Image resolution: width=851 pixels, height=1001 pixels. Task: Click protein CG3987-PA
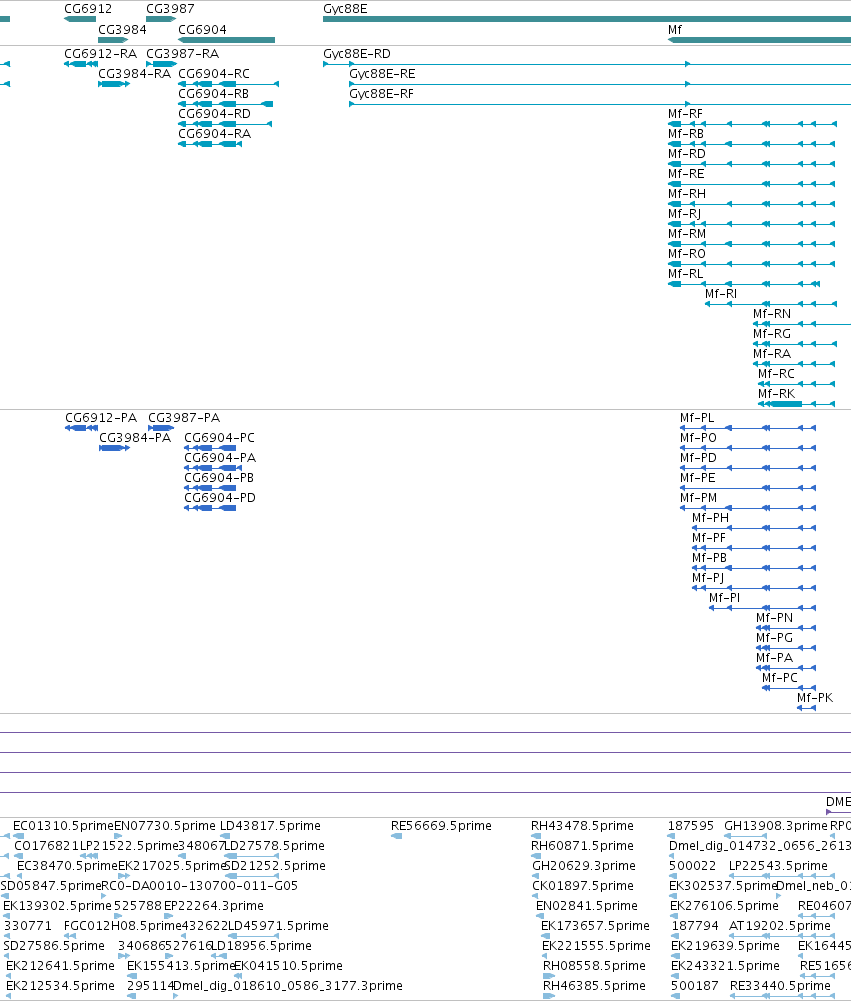pos(184,418)
